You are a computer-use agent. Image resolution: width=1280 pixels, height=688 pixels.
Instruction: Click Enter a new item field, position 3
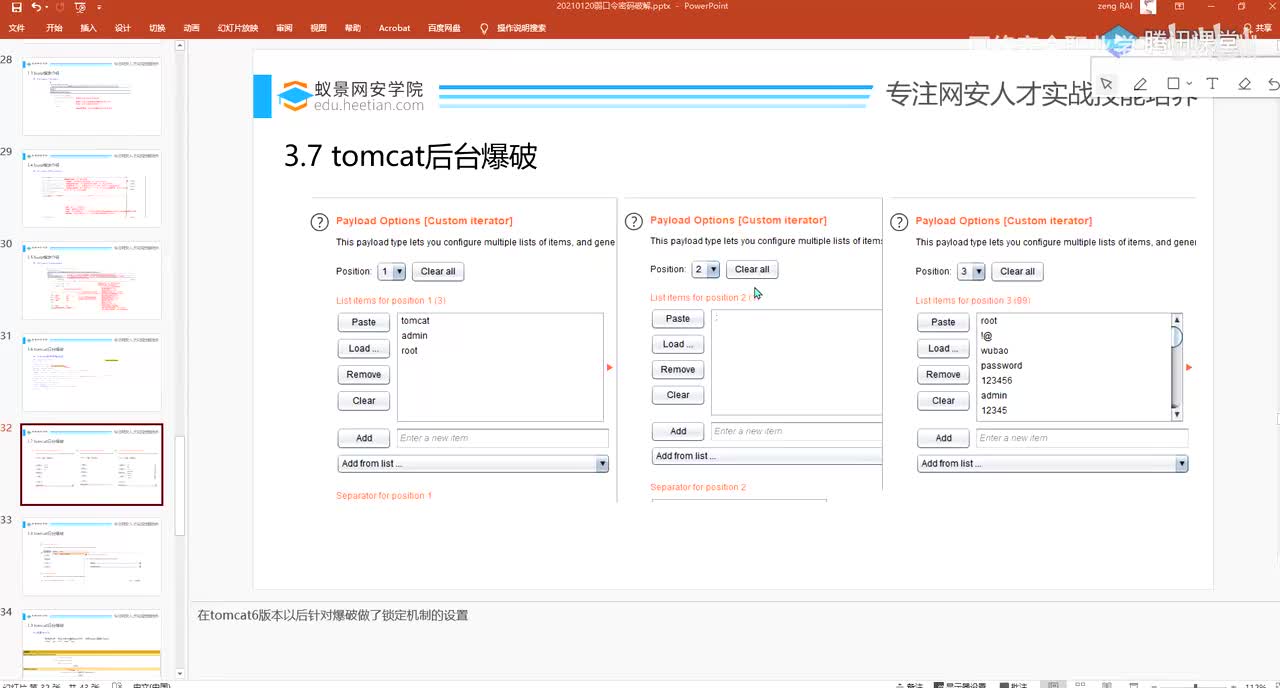(1082, 438)
